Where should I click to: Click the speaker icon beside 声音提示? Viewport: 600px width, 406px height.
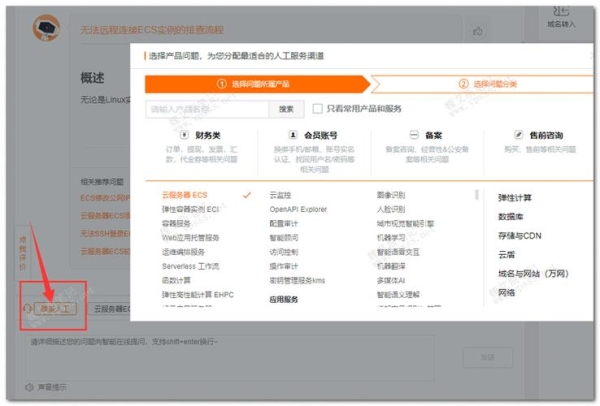point(29,387)
